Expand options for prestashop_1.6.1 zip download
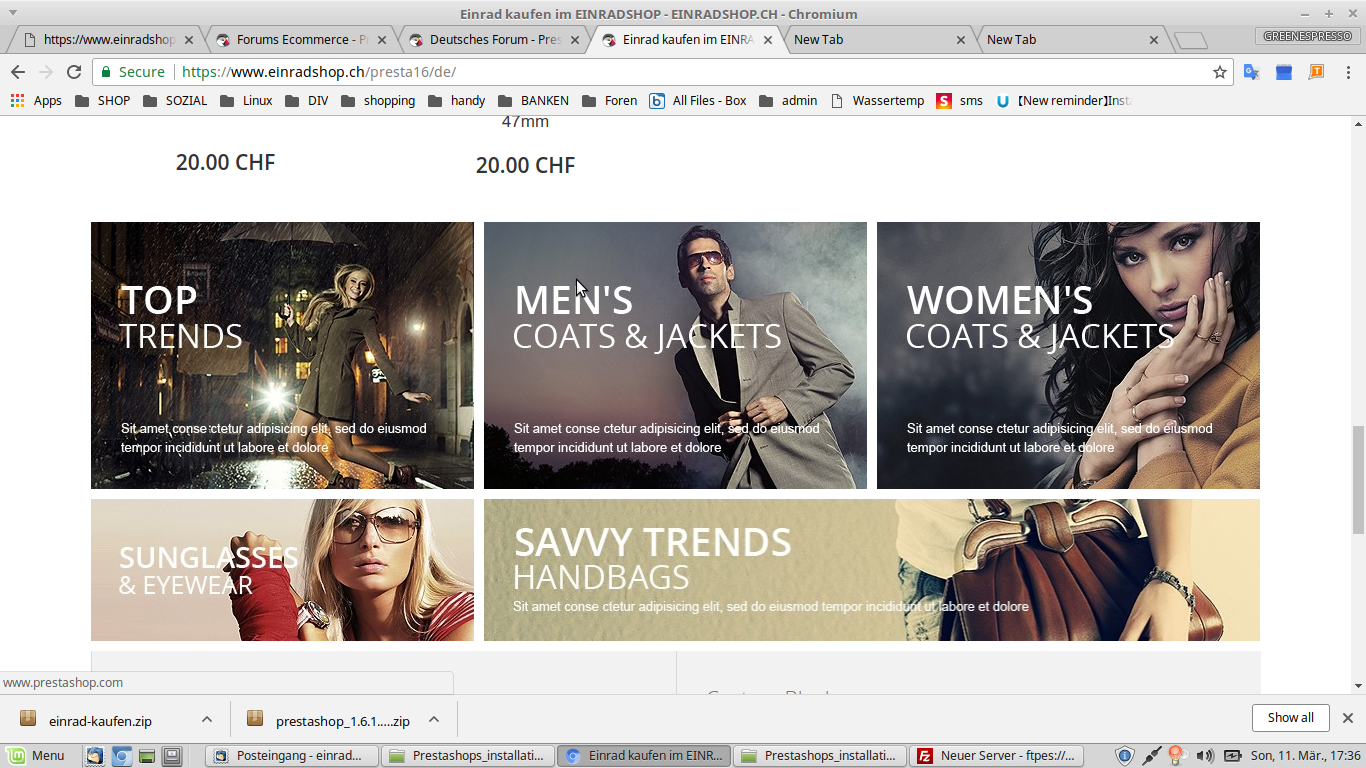Screen dimensions: 1366x768 coord(434,719)
